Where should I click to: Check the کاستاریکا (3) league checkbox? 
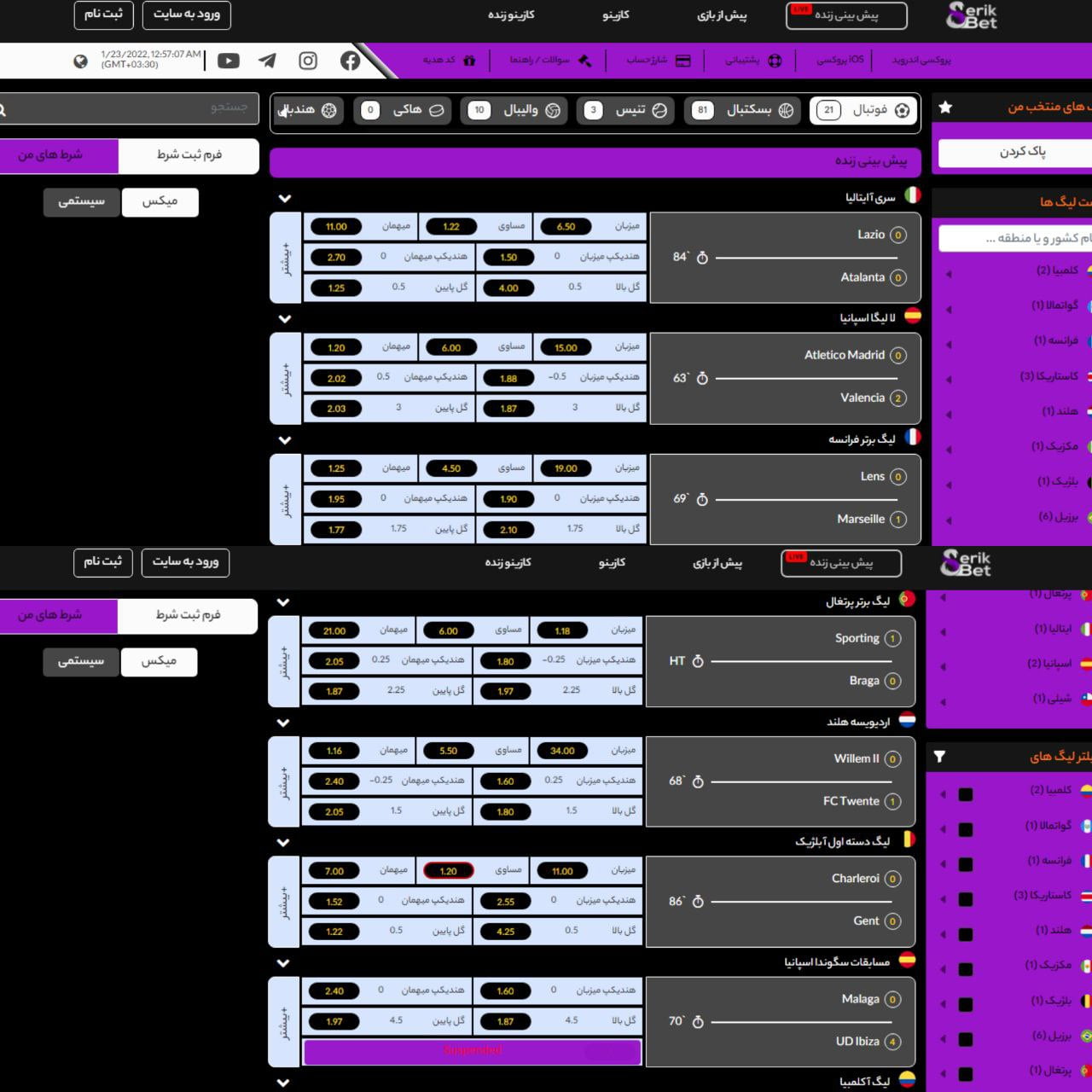click(966, 899)
